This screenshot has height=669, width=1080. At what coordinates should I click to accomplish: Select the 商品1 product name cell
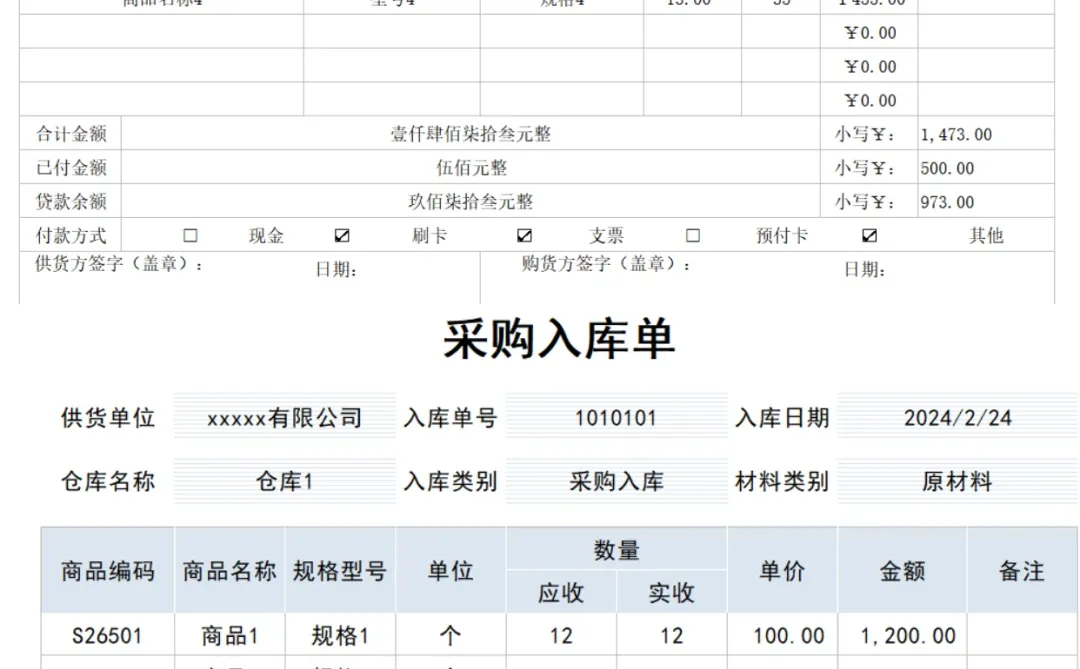pyautogui.click(x=229, y=635)
